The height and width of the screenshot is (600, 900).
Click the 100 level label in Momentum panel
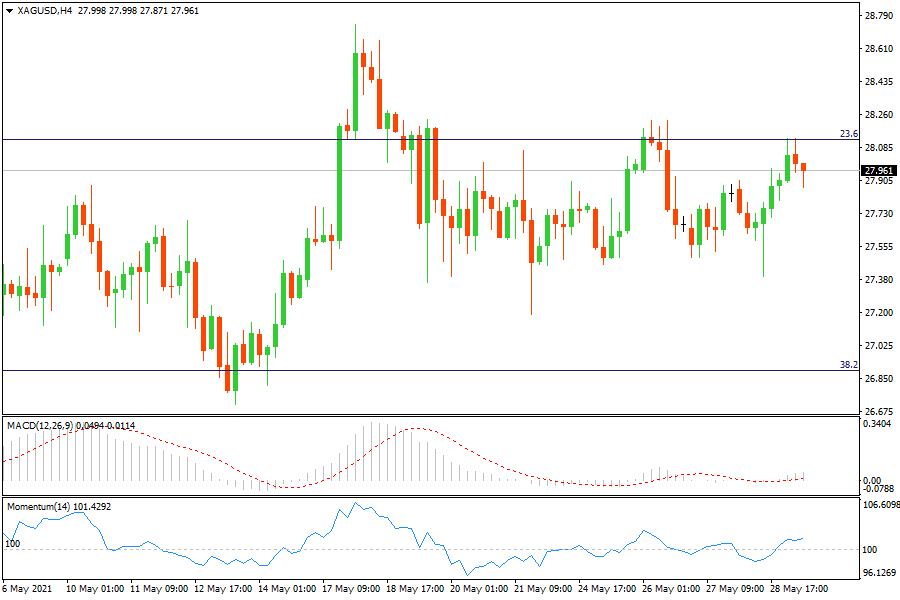pyautogui.click(x=13, y=543)
